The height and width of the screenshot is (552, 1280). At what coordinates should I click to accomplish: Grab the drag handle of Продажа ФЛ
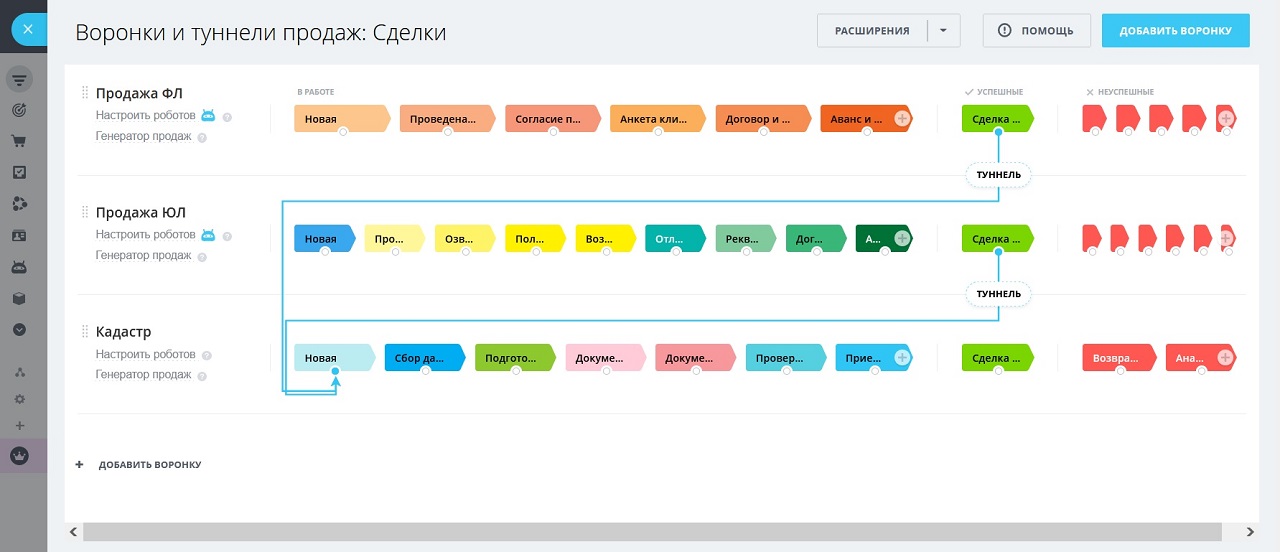coord(85,94)
